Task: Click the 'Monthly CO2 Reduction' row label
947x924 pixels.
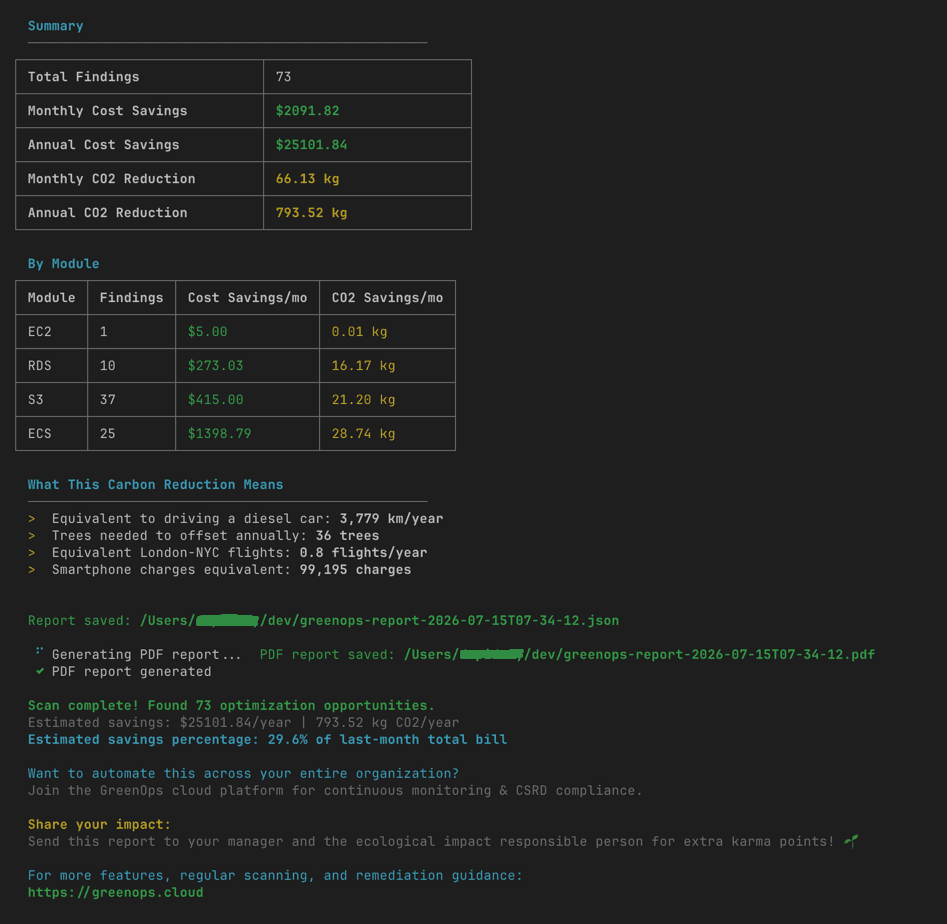Action: coord(112,179)
